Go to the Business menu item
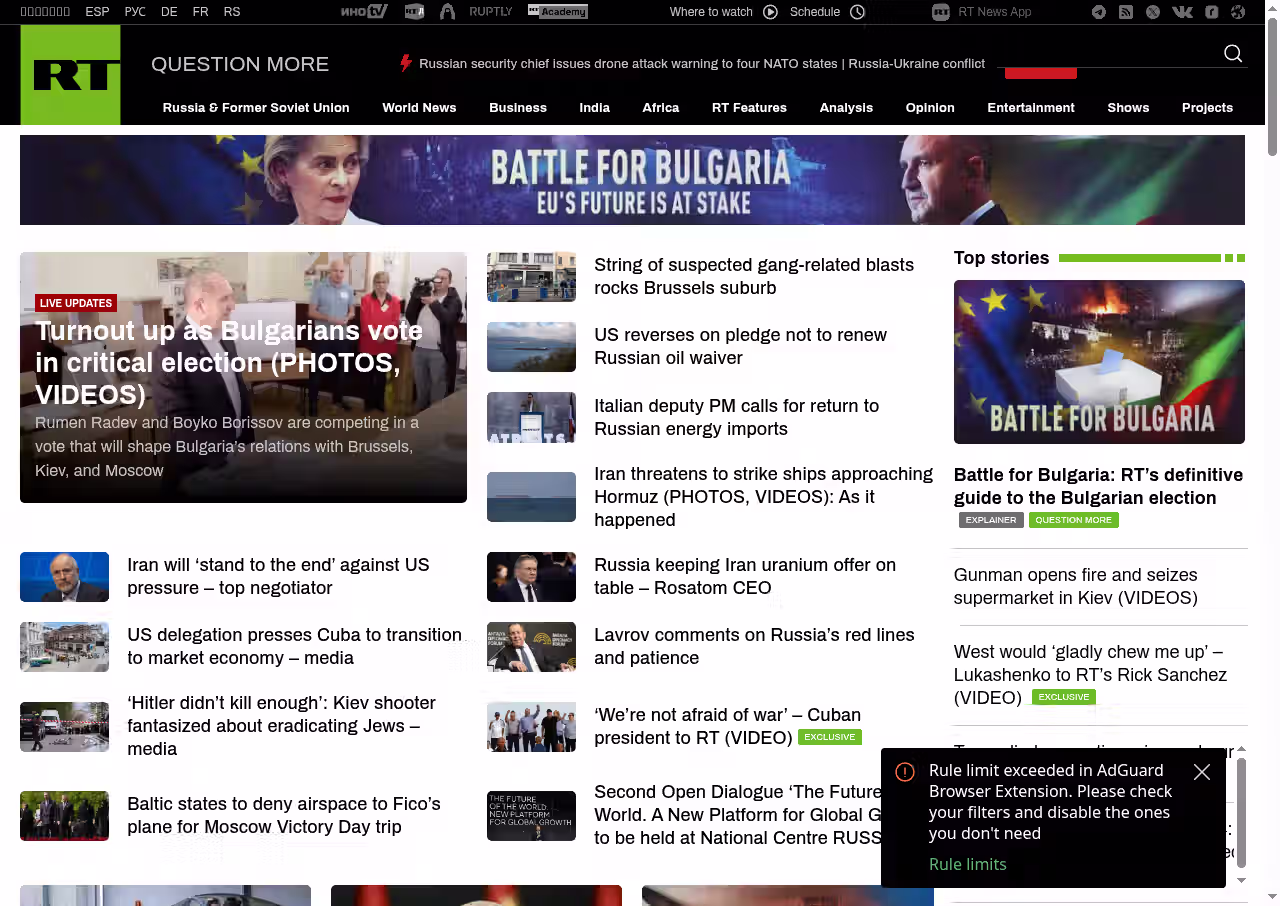Screen dimensions: 1280x906 517,108
